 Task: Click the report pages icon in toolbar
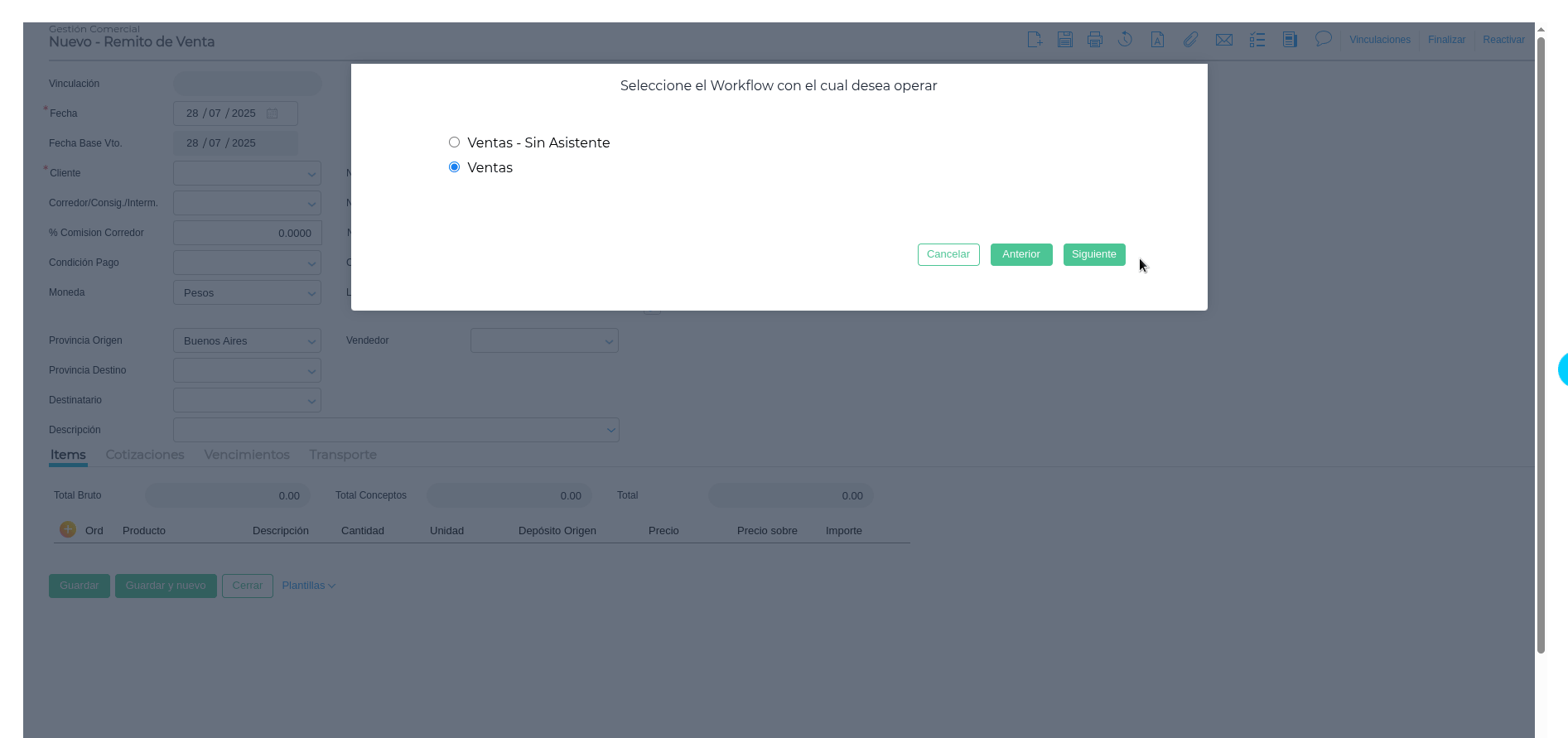(1290, 40)
